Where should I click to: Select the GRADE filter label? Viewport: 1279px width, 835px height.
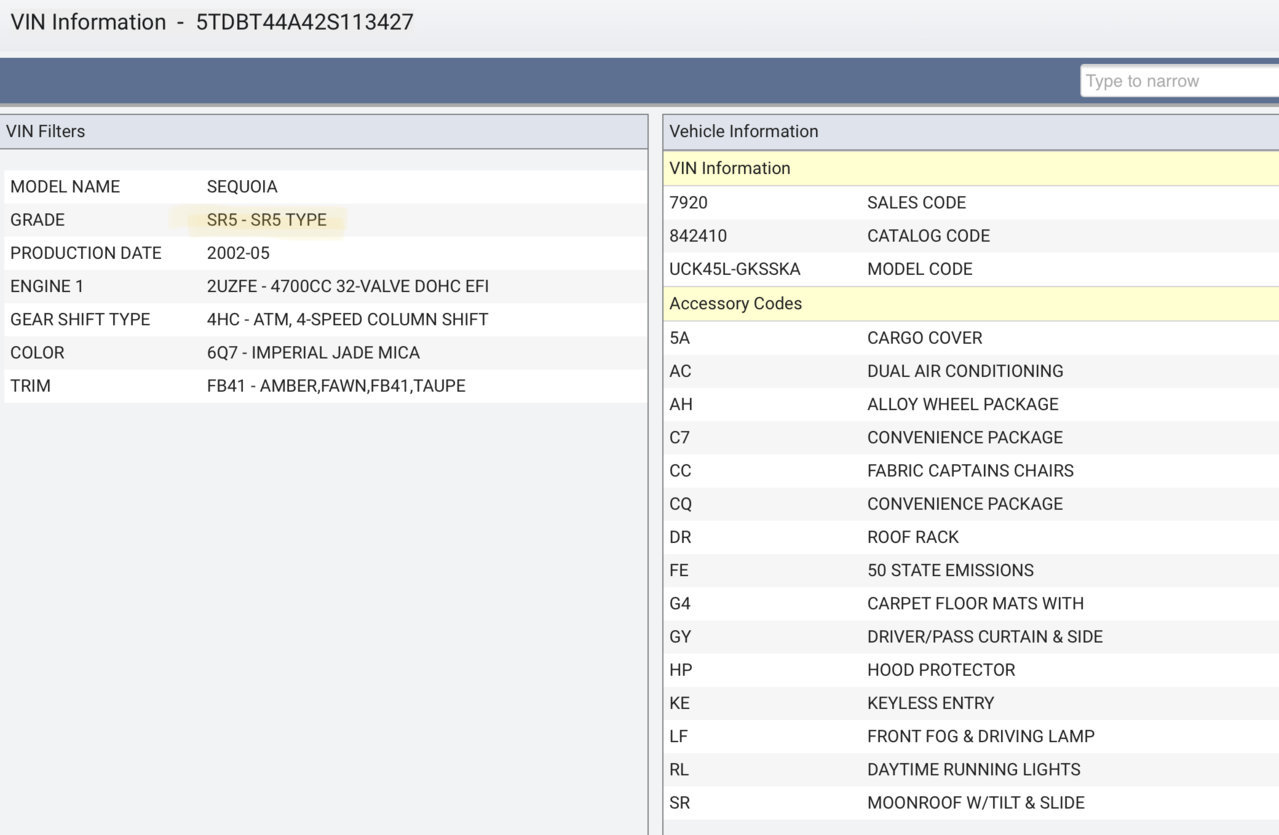tap(37, 220)
